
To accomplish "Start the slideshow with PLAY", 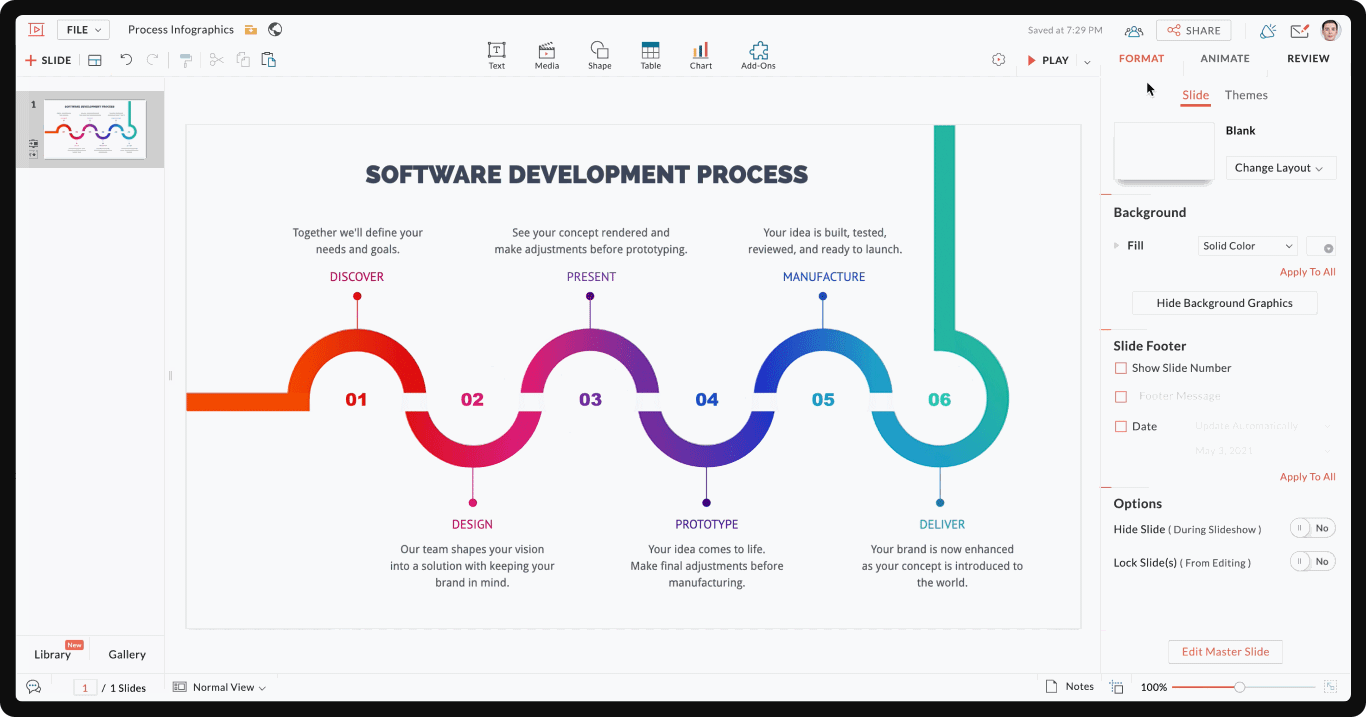I will (1048, 60).
